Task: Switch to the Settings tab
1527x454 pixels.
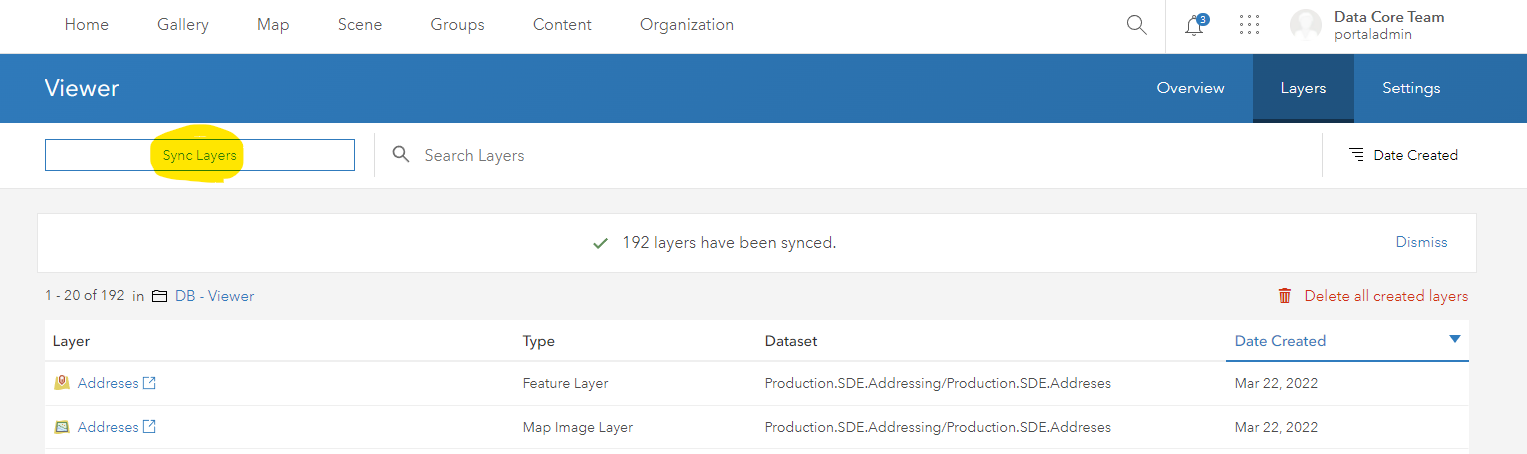Action: pos(1411,88)
